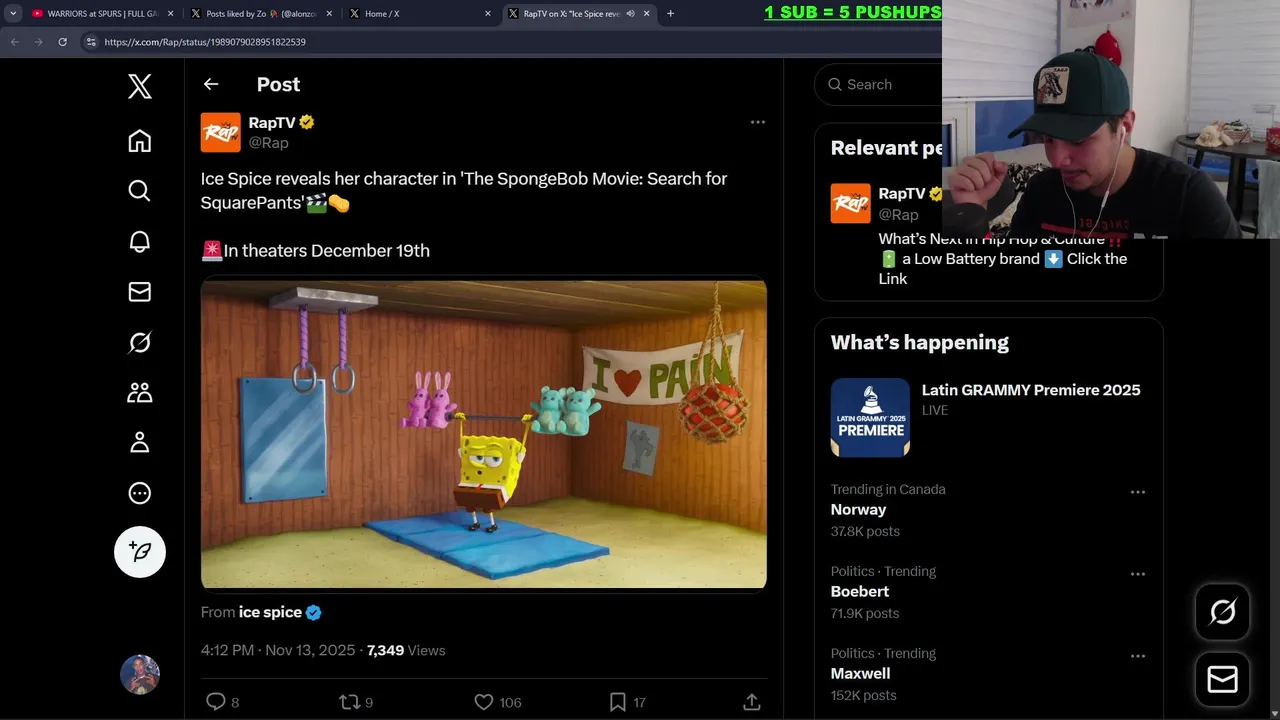Screen dimensions: 1280x720
Task: Open the post's three-dot more menu
Action: (758, 122)
